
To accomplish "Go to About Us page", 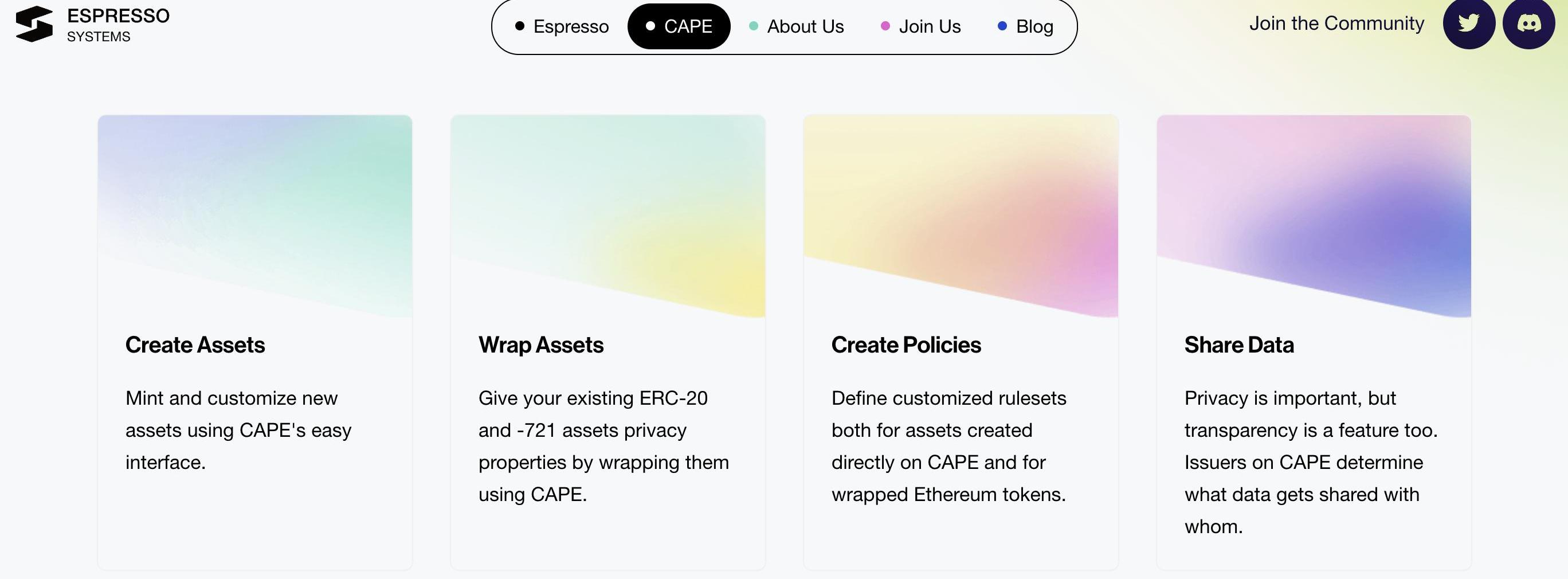I will click(796, 26).
